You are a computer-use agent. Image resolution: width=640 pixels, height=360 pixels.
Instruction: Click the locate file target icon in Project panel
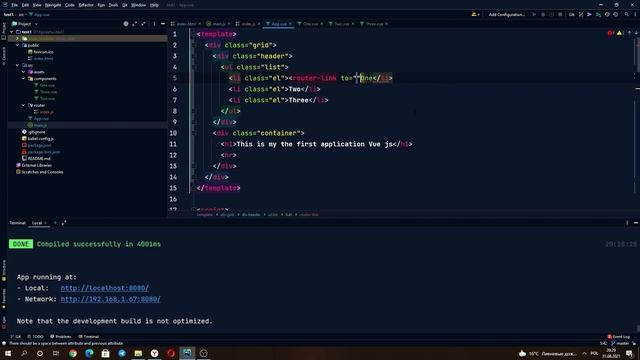pyautogui.click(x=126, y=24)
